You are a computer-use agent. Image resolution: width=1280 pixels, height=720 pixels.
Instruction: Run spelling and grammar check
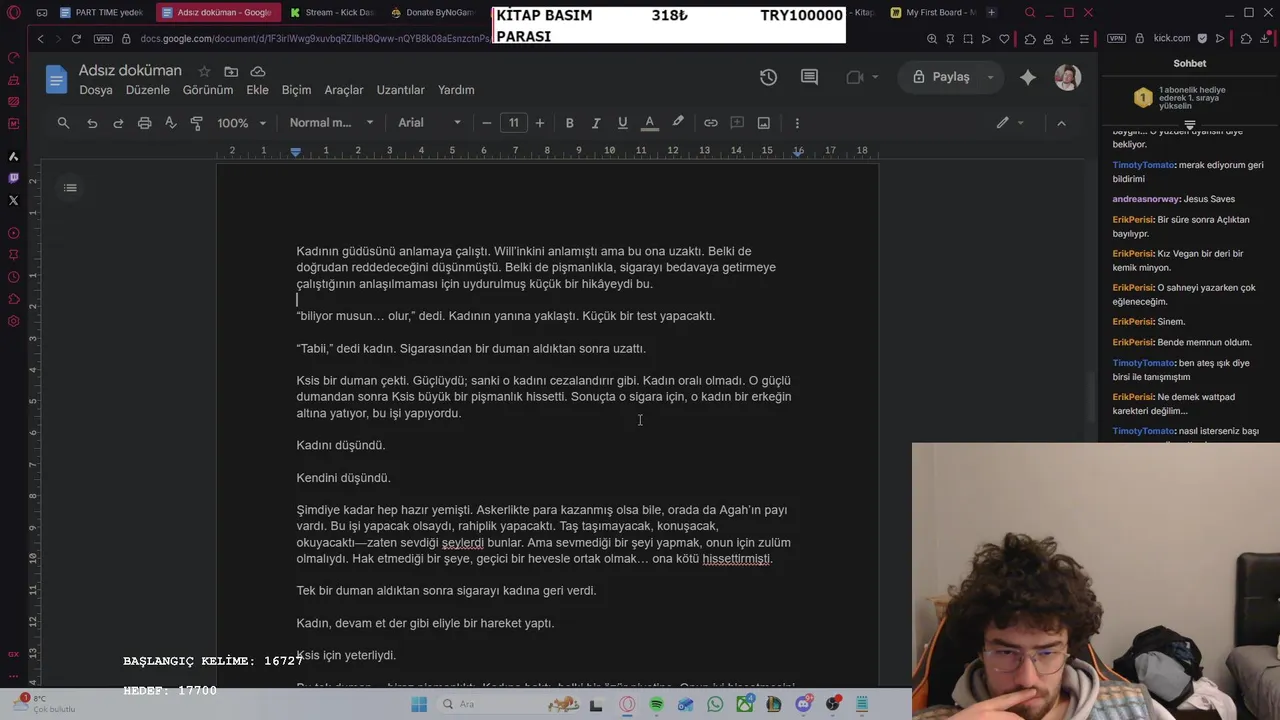pos(170,123)
